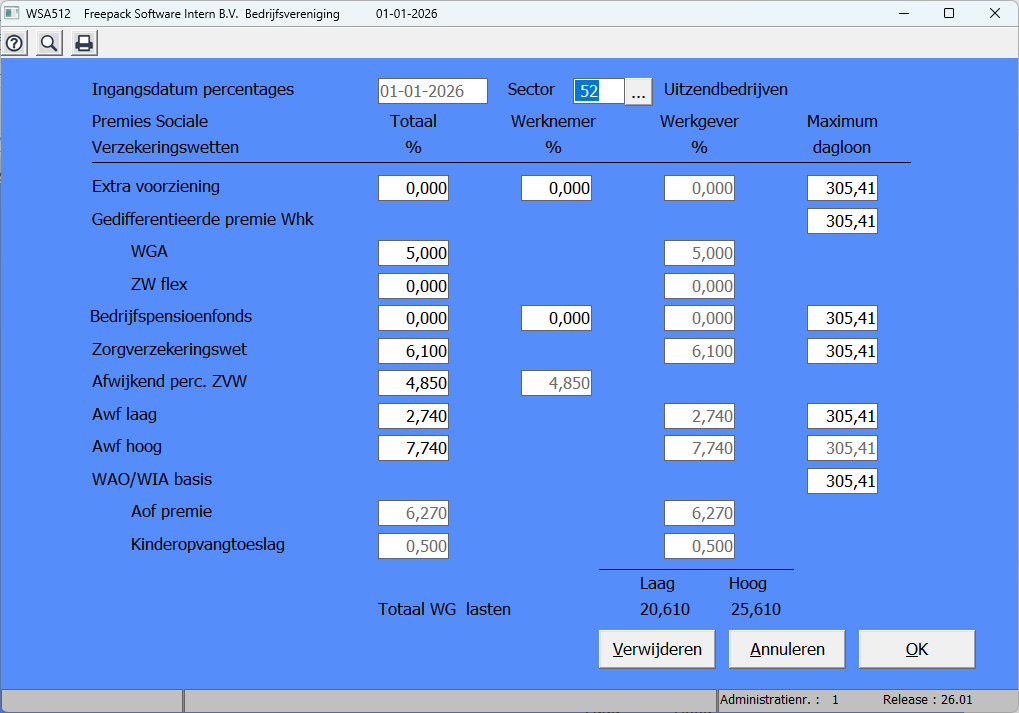The width and height of the screenshot is (1019, 713).
Task: Edit the WGA Totaal percentage field
Action: pyautogui.click(x=413, y=254)
